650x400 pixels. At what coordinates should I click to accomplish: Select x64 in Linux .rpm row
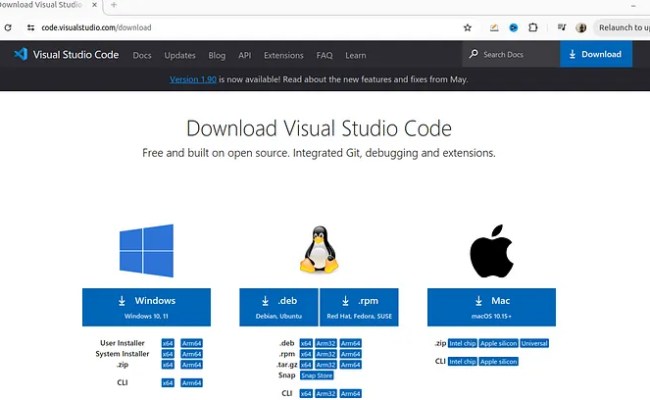click(x=306, y=354)
